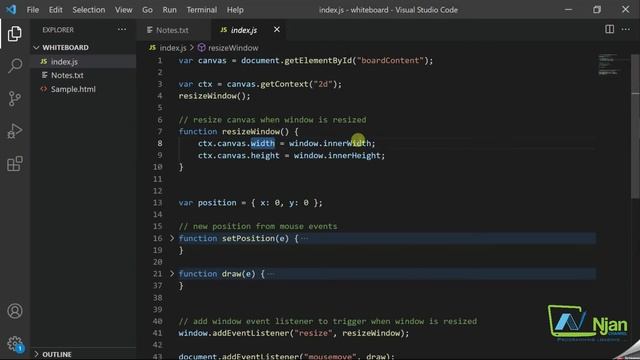Screen dimensions: 640x360
Task: Open the Manage gear settings icon
Action: (15, 344)
